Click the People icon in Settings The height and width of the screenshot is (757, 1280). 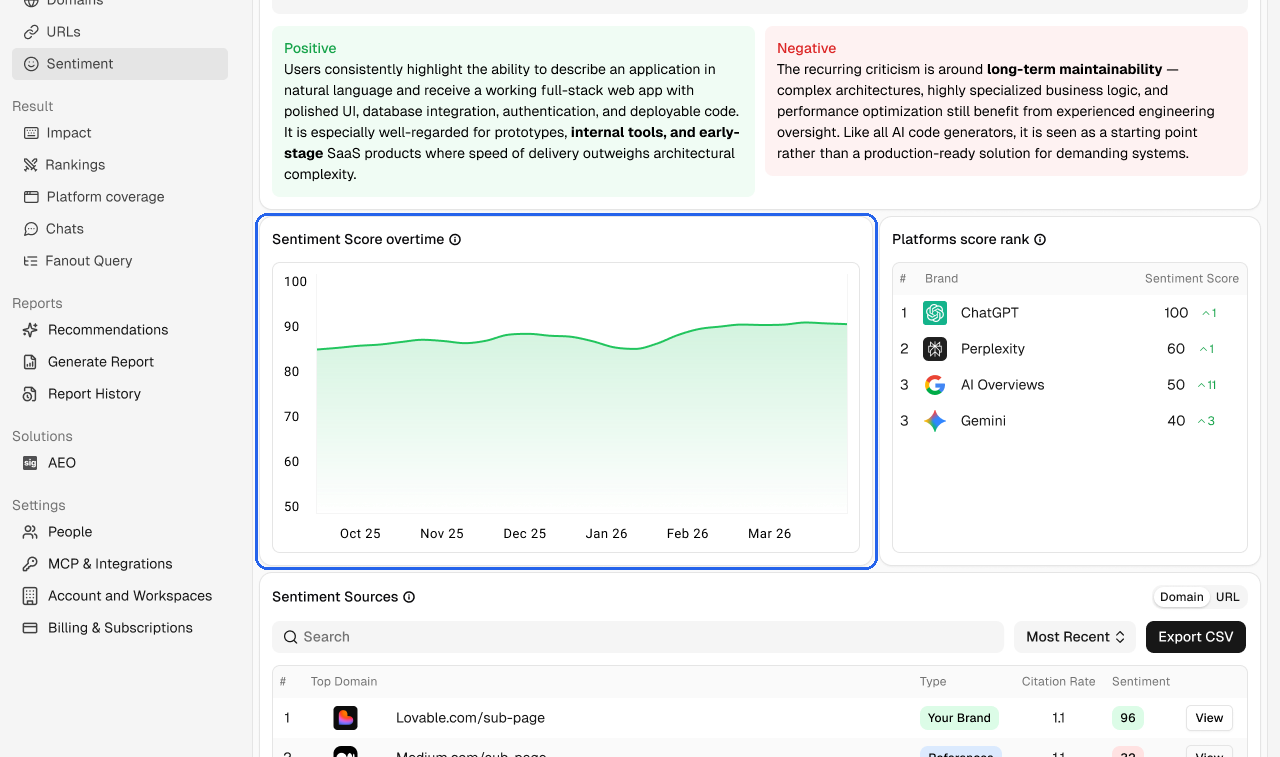(30, 532)
